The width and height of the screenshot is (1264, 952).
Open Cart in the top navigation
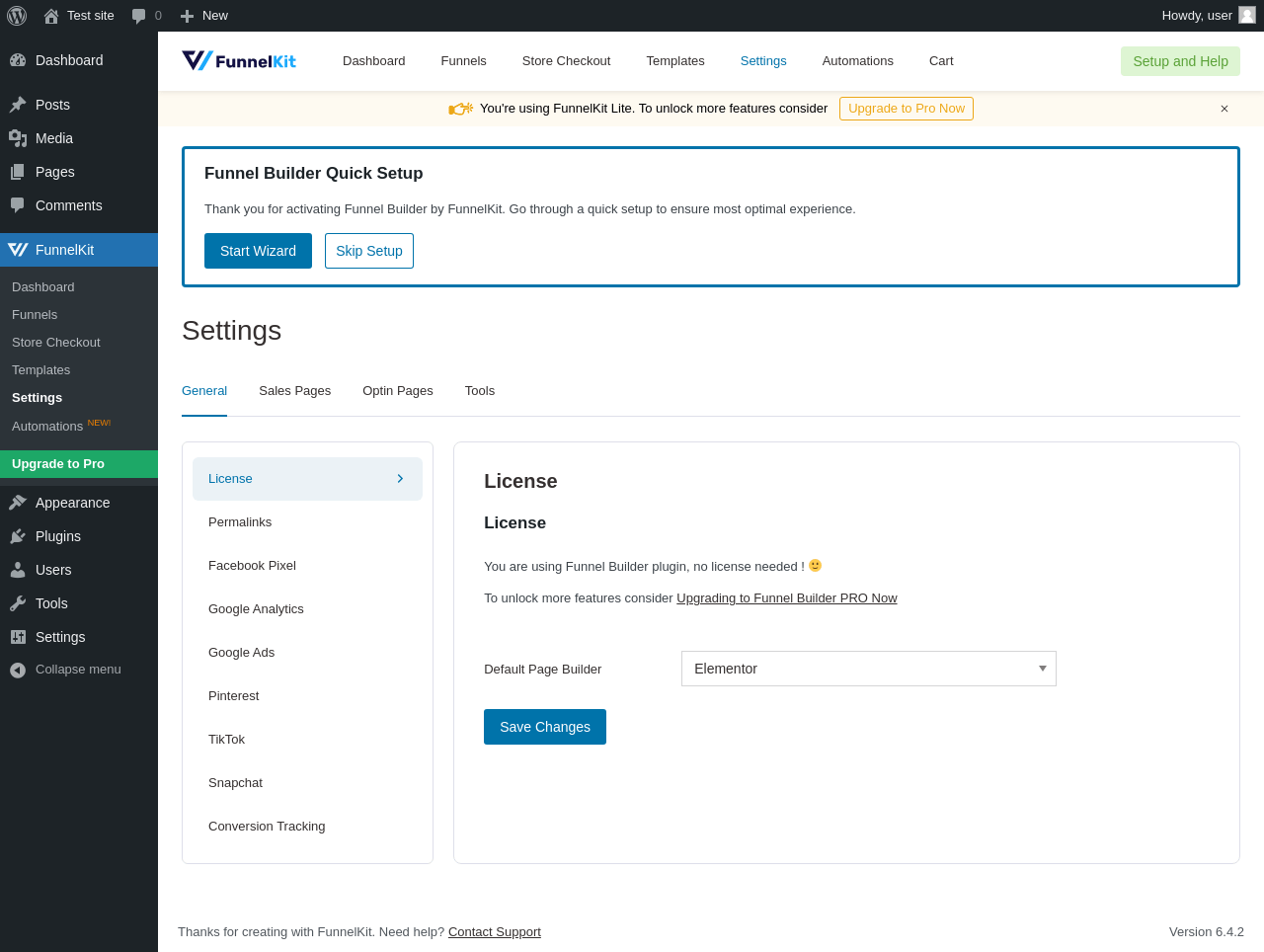(x=941, y=61)
